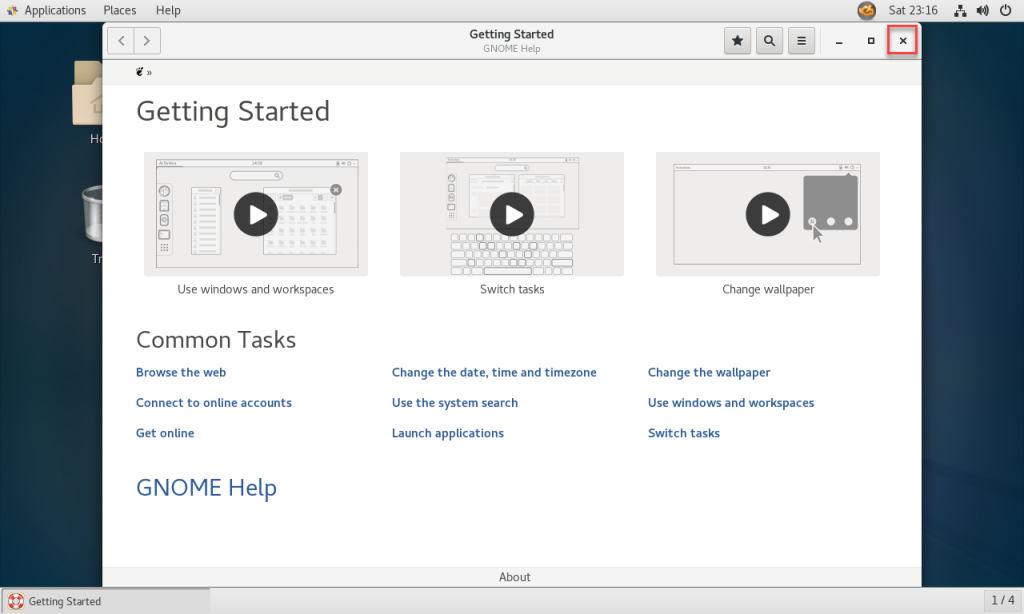
Task: Open the hamburger menu in GNOME Help
Action: pyautogui.click(x=801, y=40)
